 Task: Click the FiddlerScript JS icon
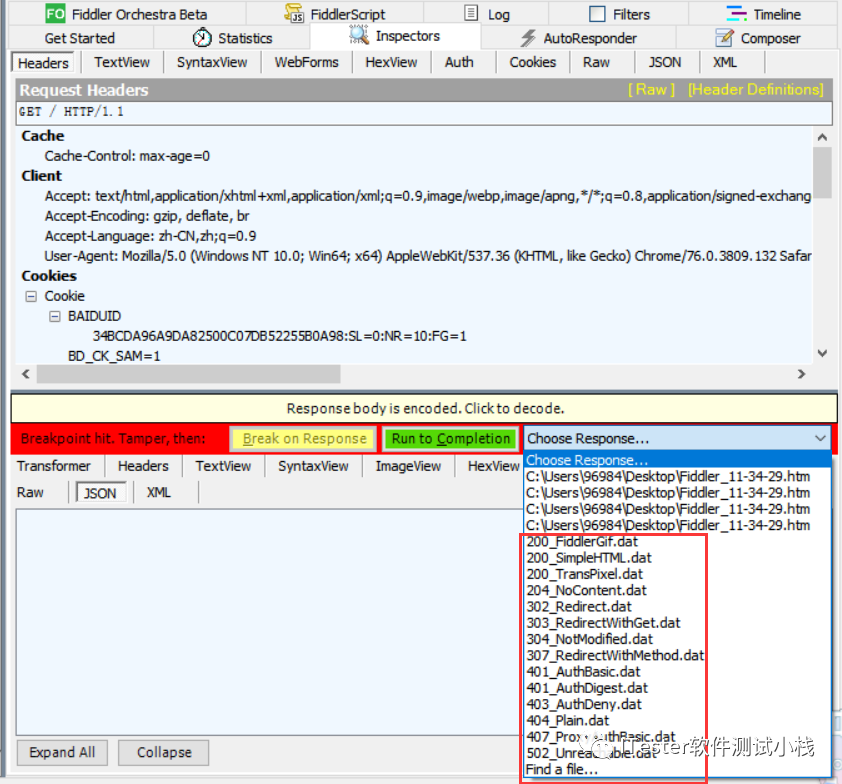294,13
